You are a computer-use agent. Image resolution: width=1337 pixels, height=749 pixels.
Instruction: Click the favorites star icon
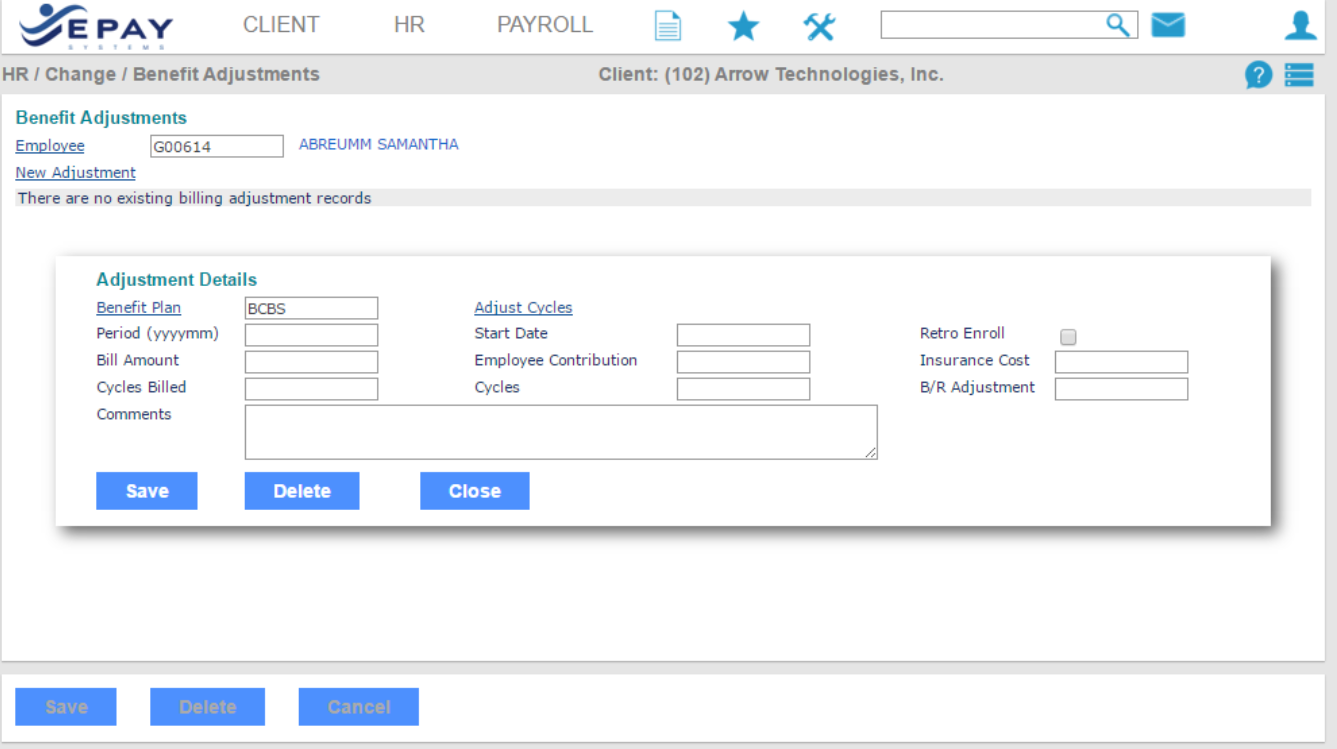743,25
